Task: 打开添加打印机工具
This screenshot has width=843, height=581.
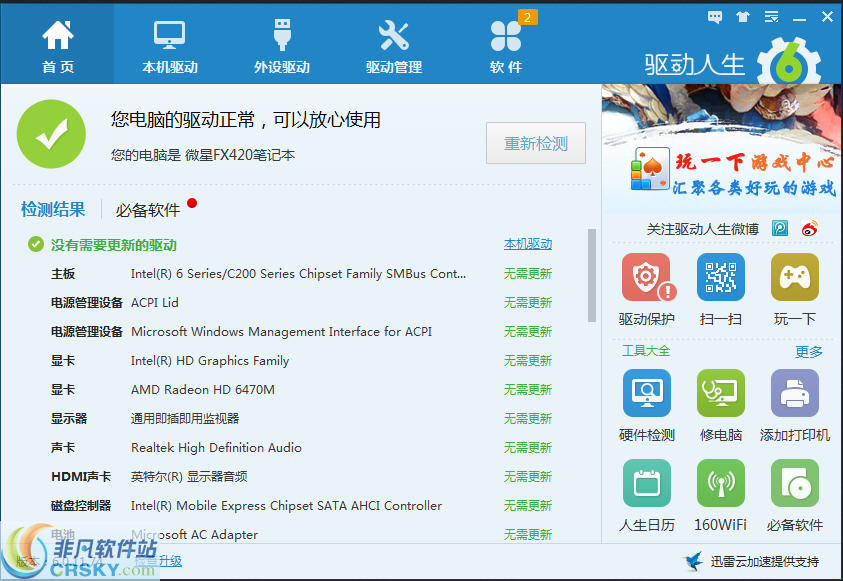Action: coord(794,394)
